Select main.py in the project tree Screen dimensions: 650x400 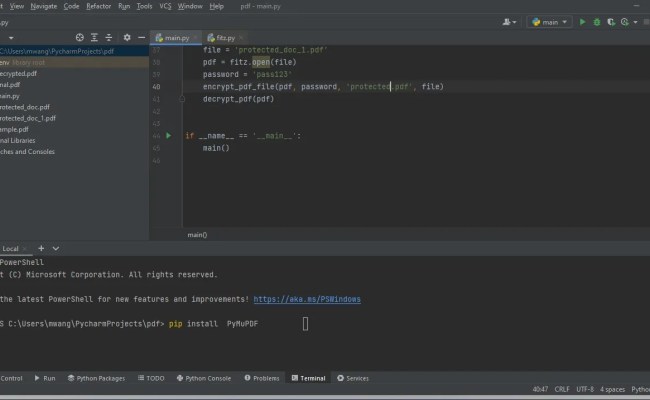[10, 96]
